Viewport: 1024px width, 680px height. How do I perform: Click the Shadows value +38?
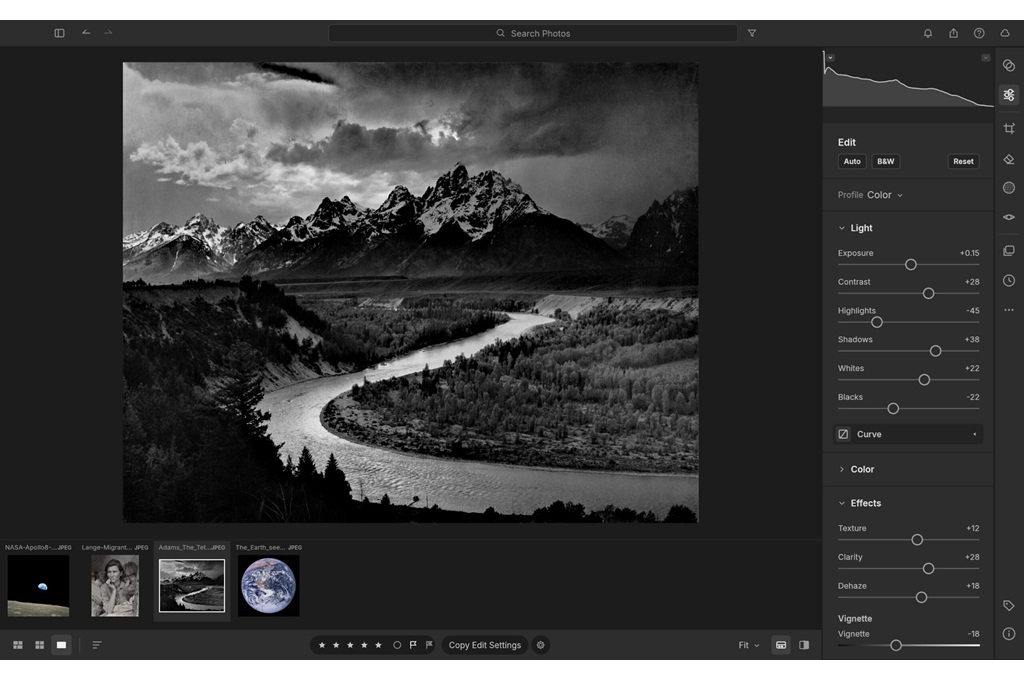pos(972,339)
